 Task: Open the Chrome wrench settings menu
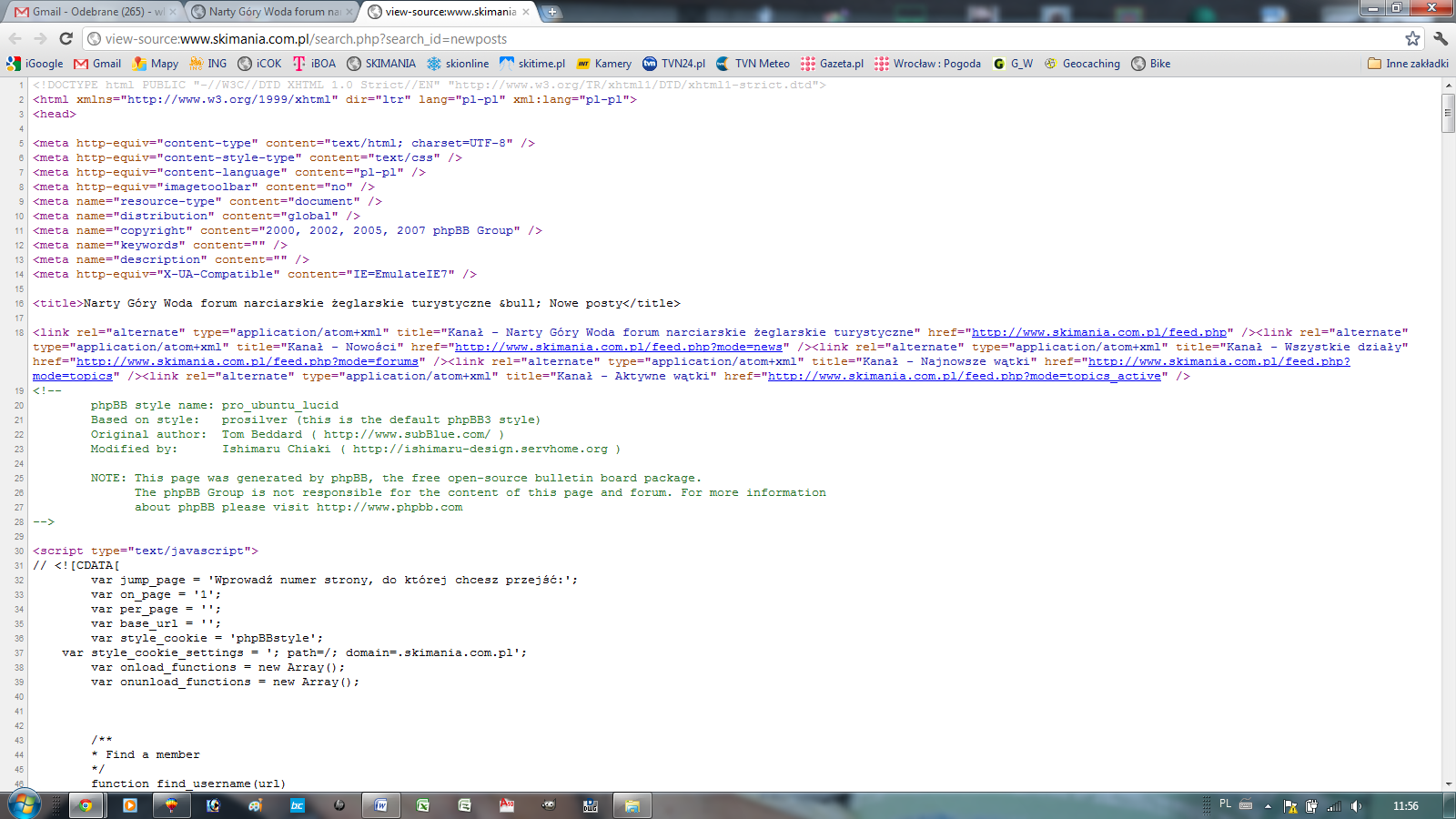click(1440, 38)
